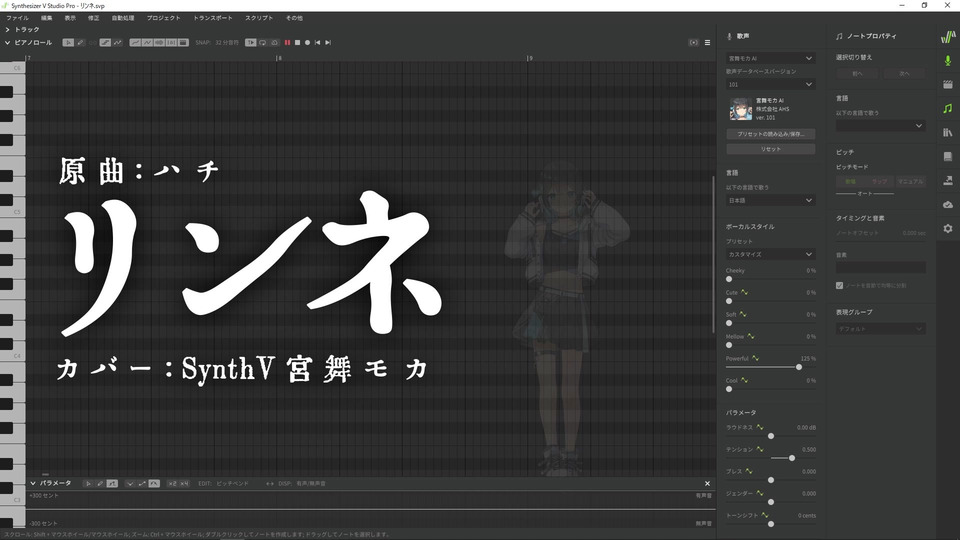The height and width of the screenshot is (540, 960).
Task: Select ラップ pitch mode button
Action: [x=880, y=182]
